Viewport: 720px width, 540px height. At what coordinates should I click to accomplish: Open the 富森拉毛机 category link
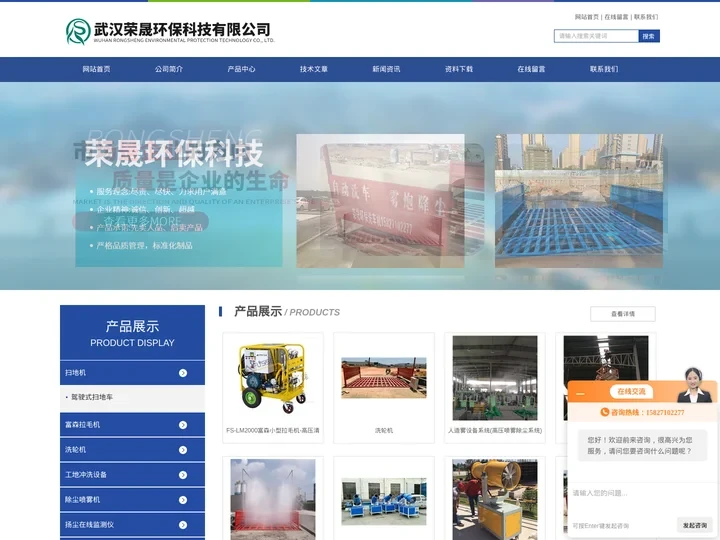(83, 425)
